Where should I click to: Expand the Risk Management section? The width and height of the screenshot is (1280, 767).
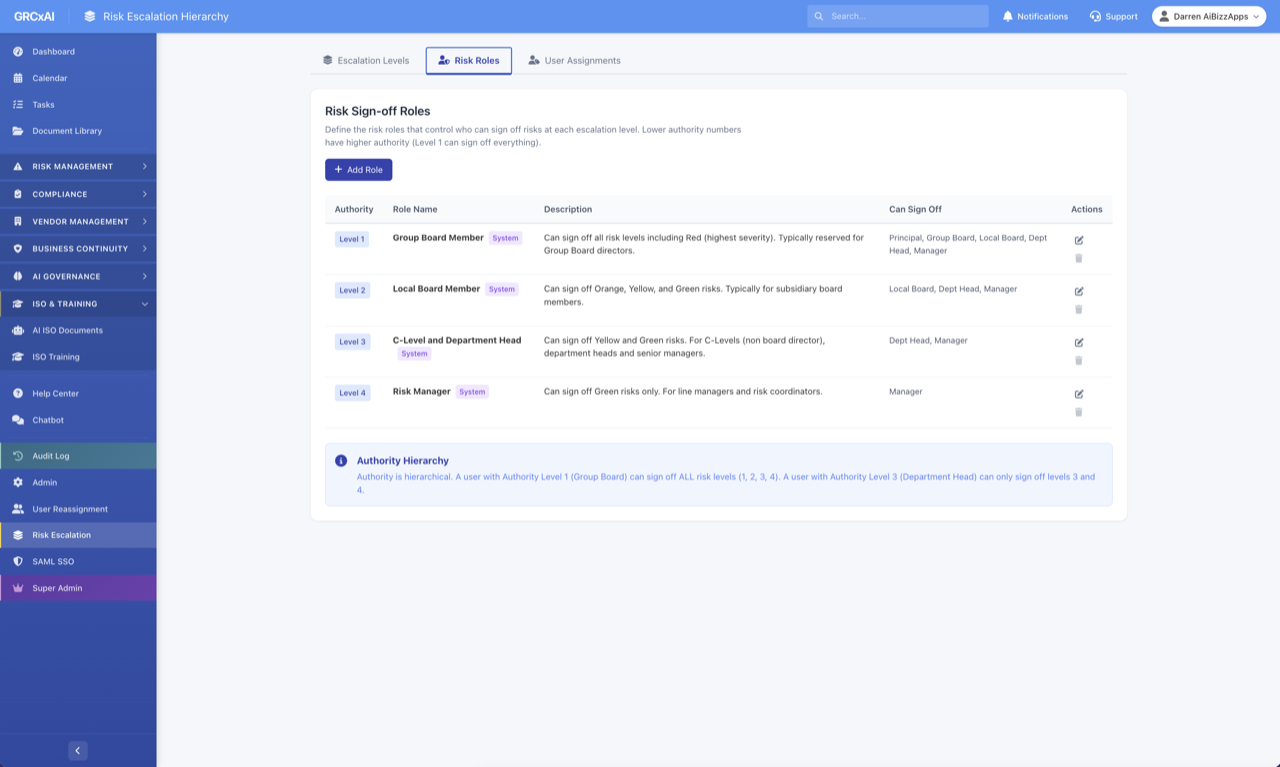pos(78,166)
